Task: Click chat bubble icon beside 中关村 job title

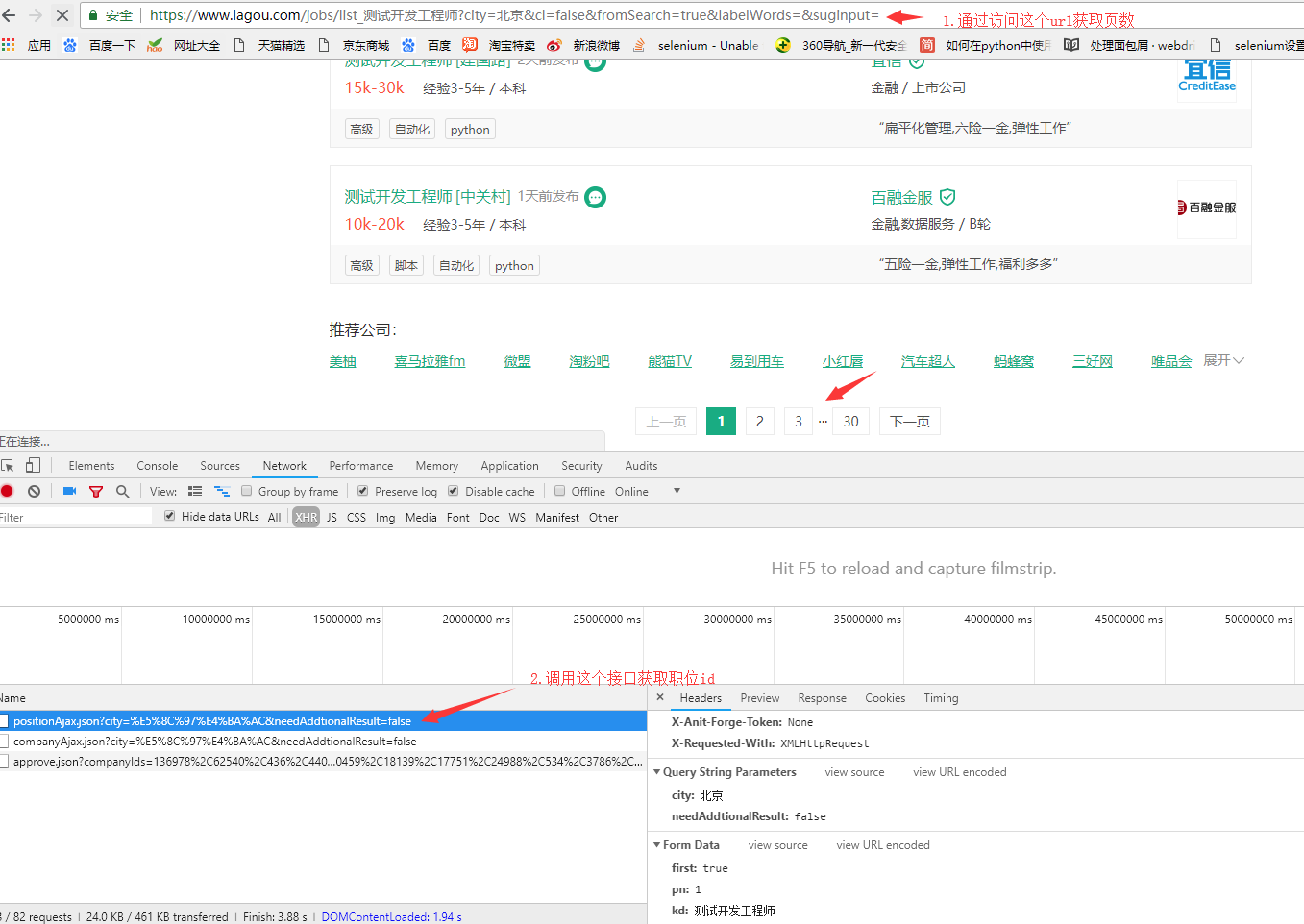Action: 596,197
